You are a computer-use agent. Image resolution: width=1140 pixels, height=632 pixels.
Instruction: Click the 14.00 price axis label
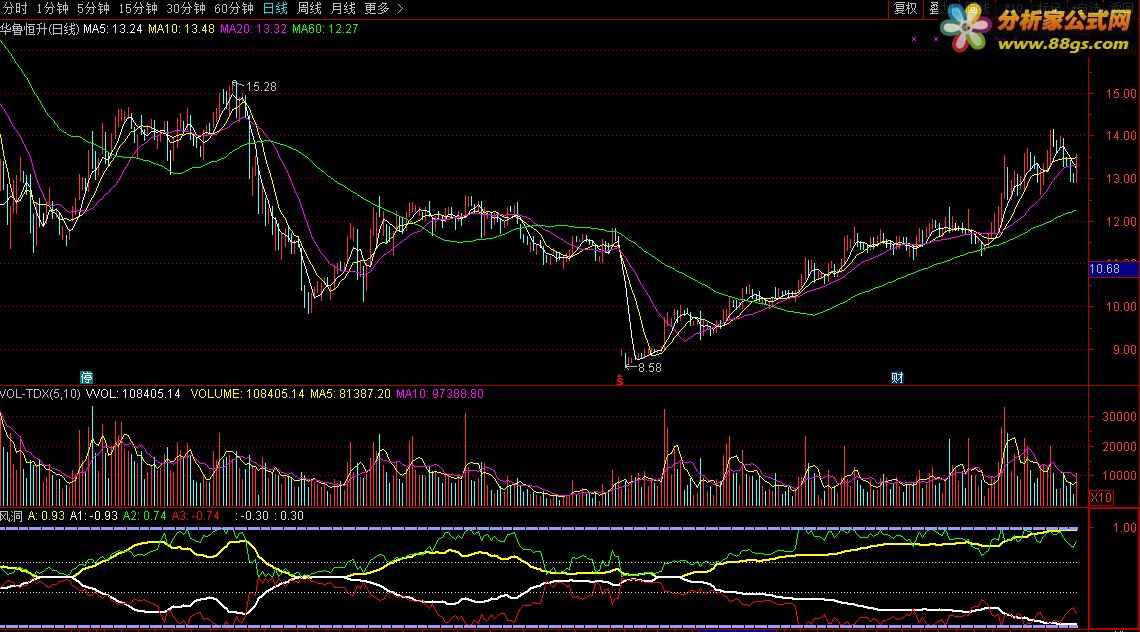coord(1120,135)
